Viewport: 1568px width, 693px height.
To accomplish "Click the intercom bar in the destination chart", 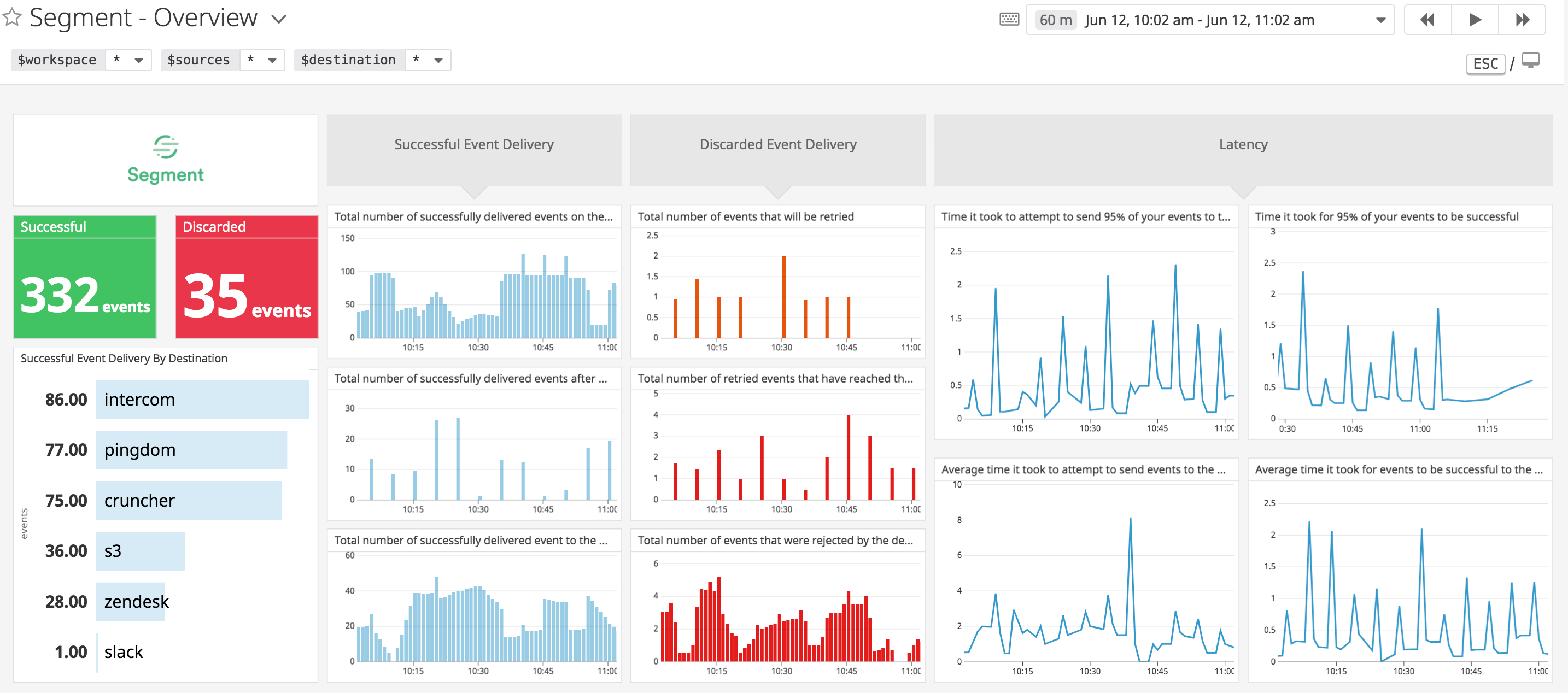I will tap(202, 399).
